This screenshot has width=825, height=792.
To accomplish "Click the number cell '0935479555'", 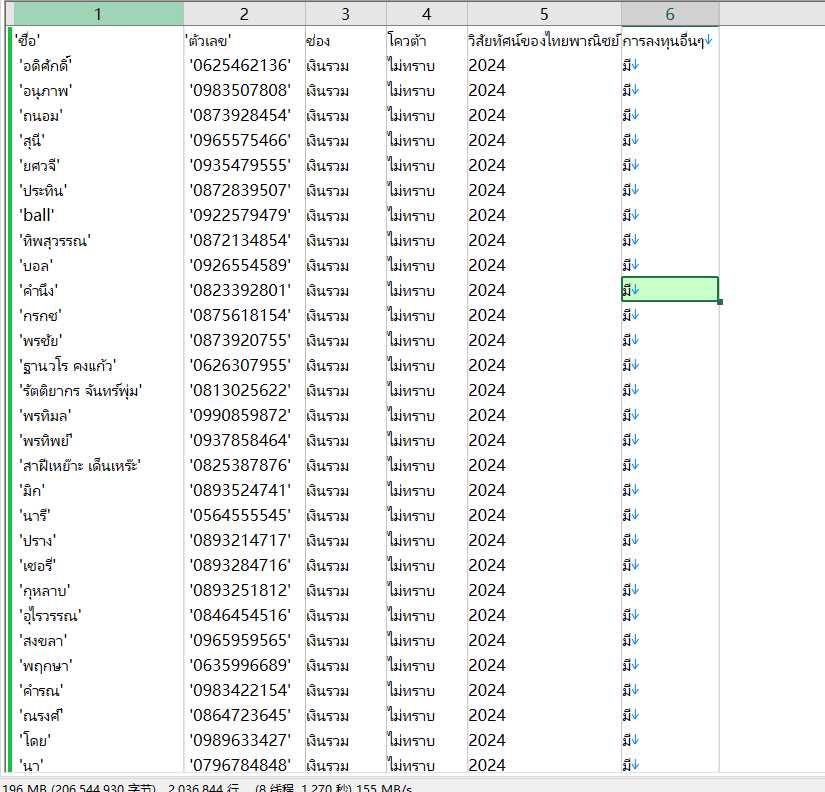I will tap(244, 166).
